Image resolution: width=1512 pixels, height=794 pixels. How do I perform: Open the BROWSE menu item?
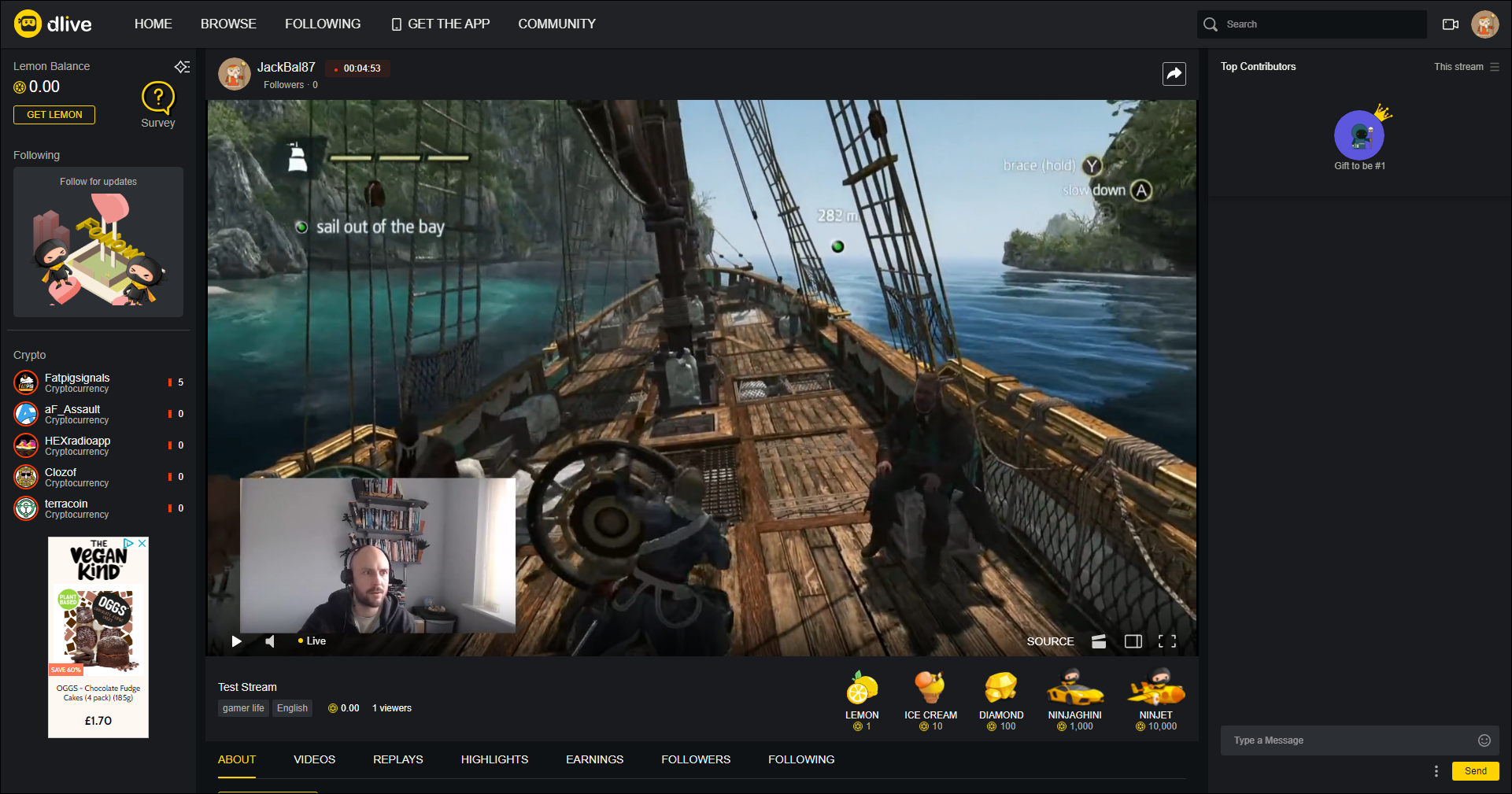(x=228, y=24)
